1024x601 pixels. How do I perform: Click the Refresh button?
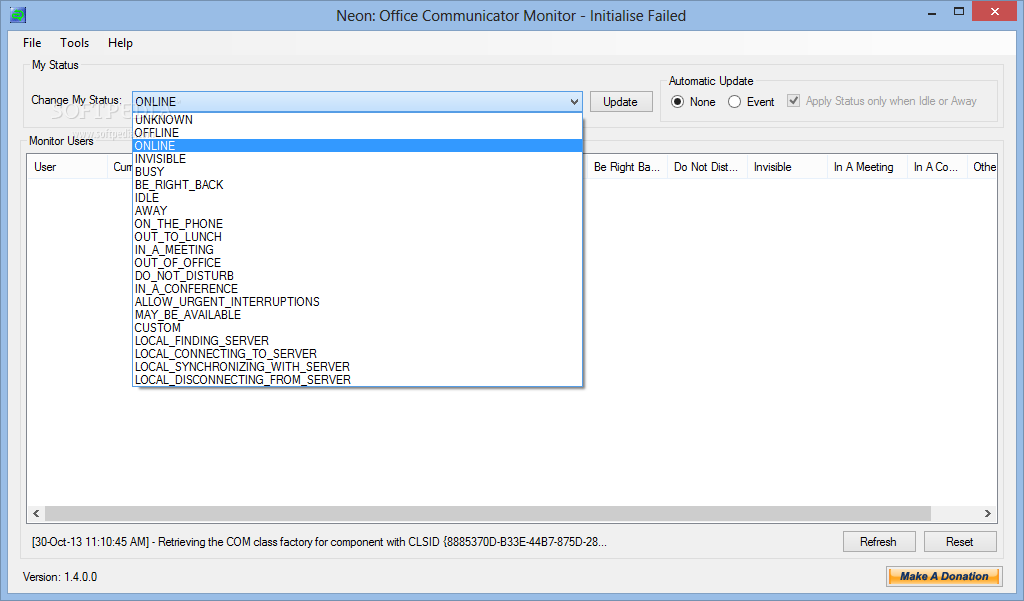[x=879, y=542]
